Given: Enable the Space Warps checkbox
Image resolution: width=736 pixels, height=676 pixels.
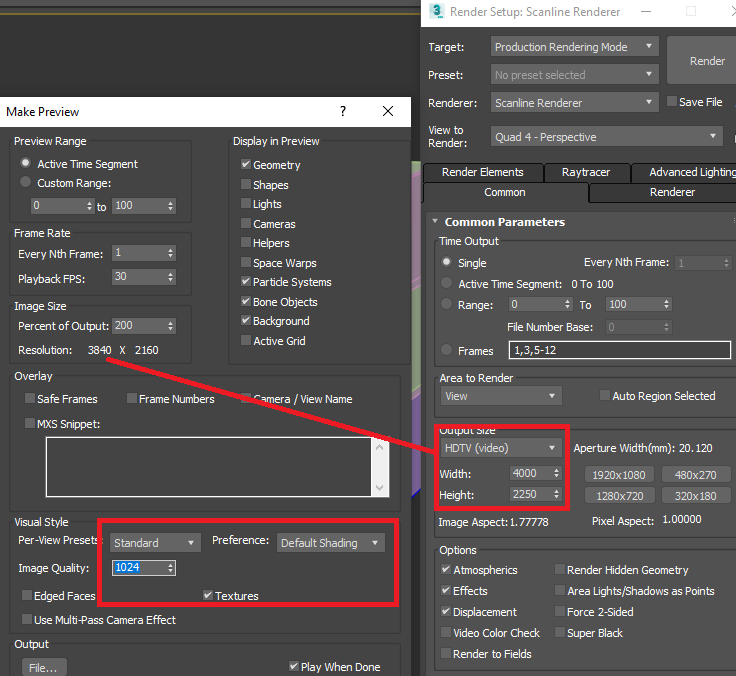Looking at the screenshot, I should (x=245, y=262).
